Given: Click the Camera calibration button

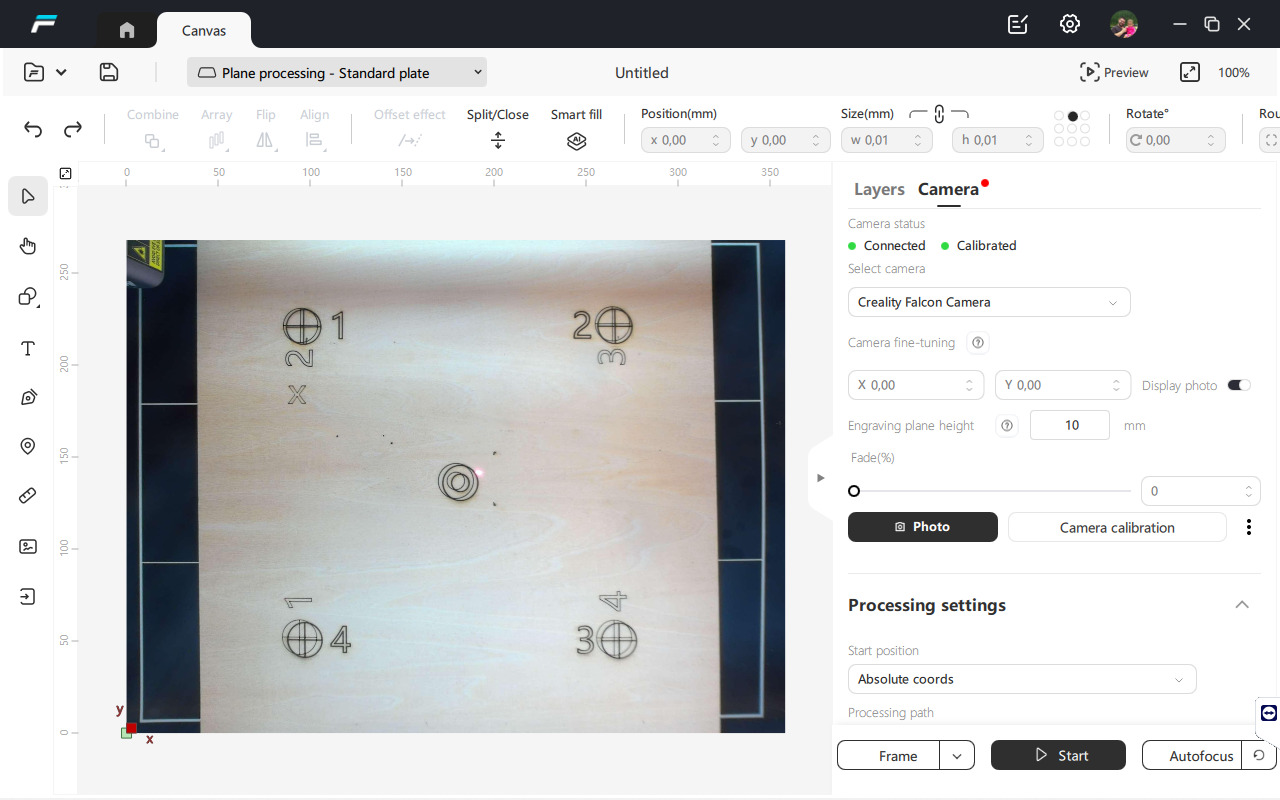Looking at the screenshot, I should pyautogui.click(x=1116, y=527).
